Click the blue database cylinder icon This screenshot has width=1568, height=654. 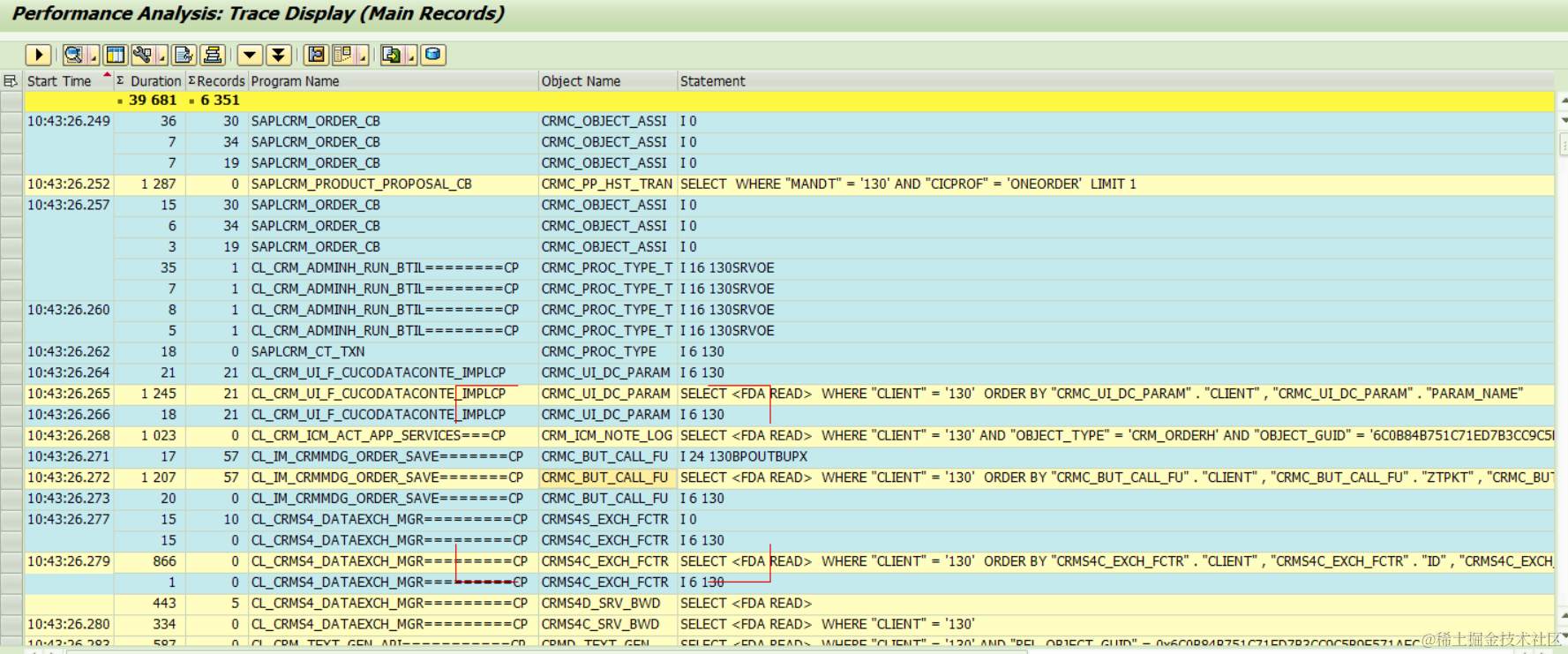[432, 55]
